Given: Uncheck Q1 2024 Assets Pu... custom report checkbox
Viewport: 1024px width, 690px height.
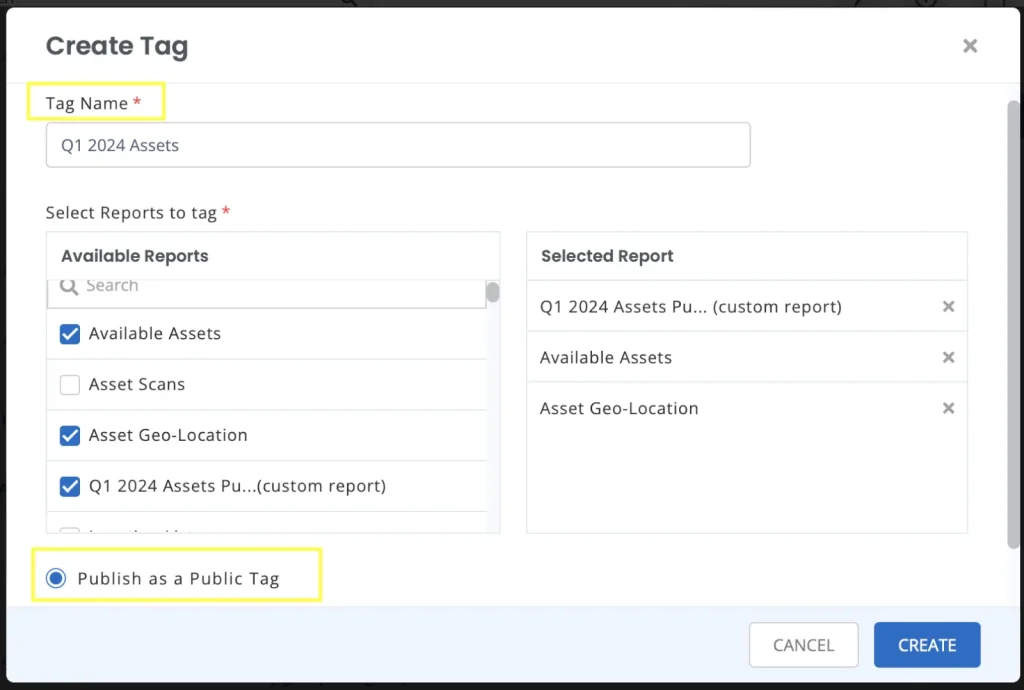Looking at the screenshot, I should pos(70,486).
